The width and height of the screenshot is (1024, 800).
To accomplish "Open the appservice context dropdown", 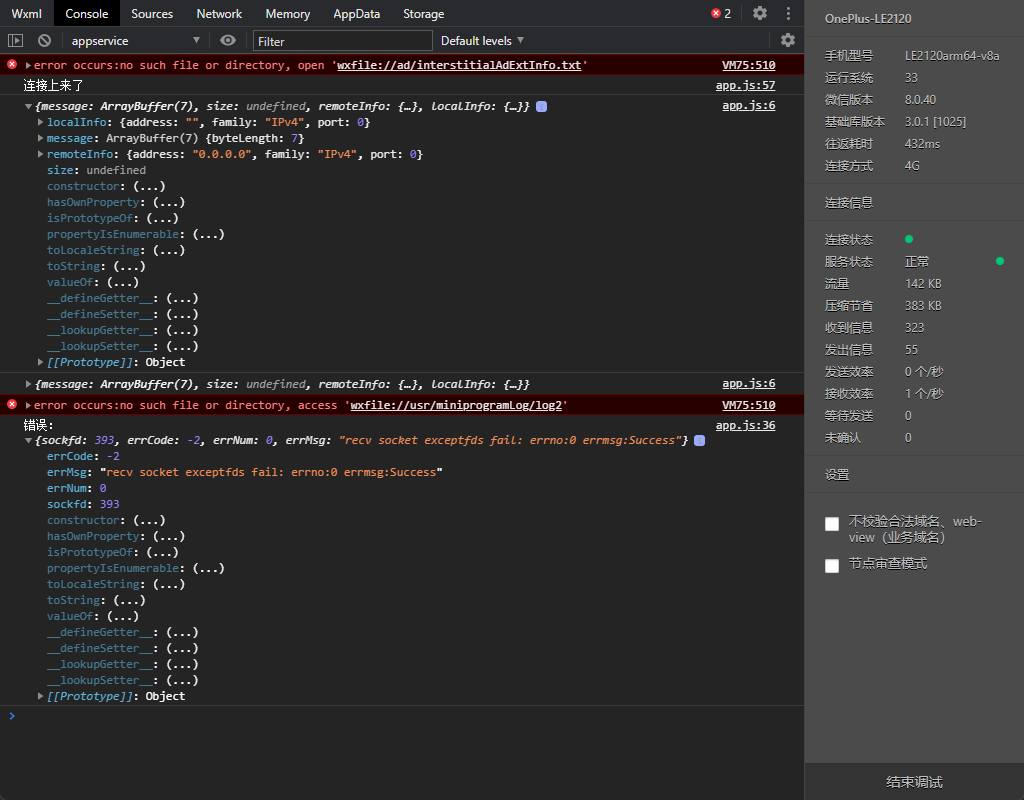I will coord(135,40).
